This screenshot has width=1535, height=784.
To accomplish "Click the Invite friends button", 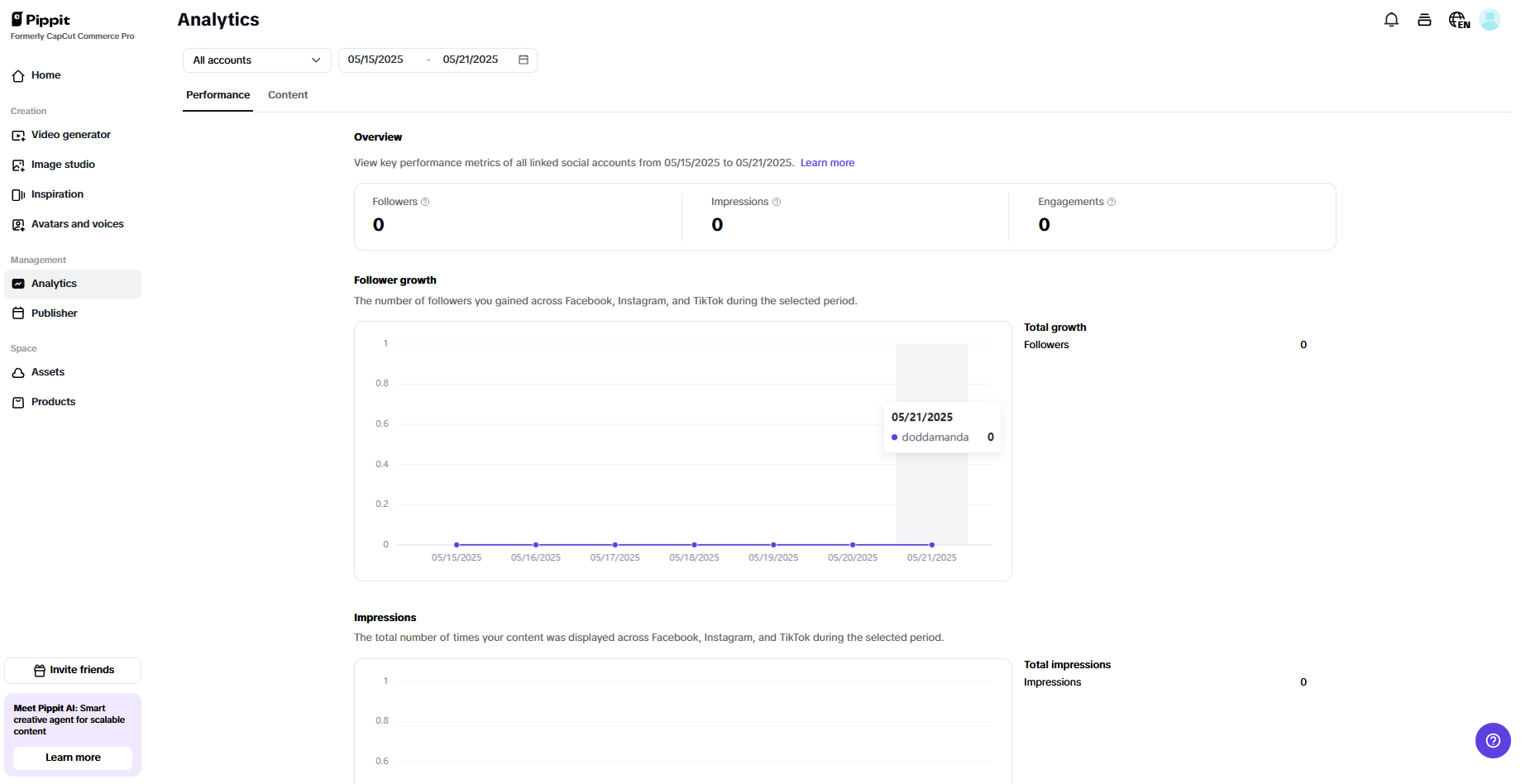I will (x=72, y=670).
